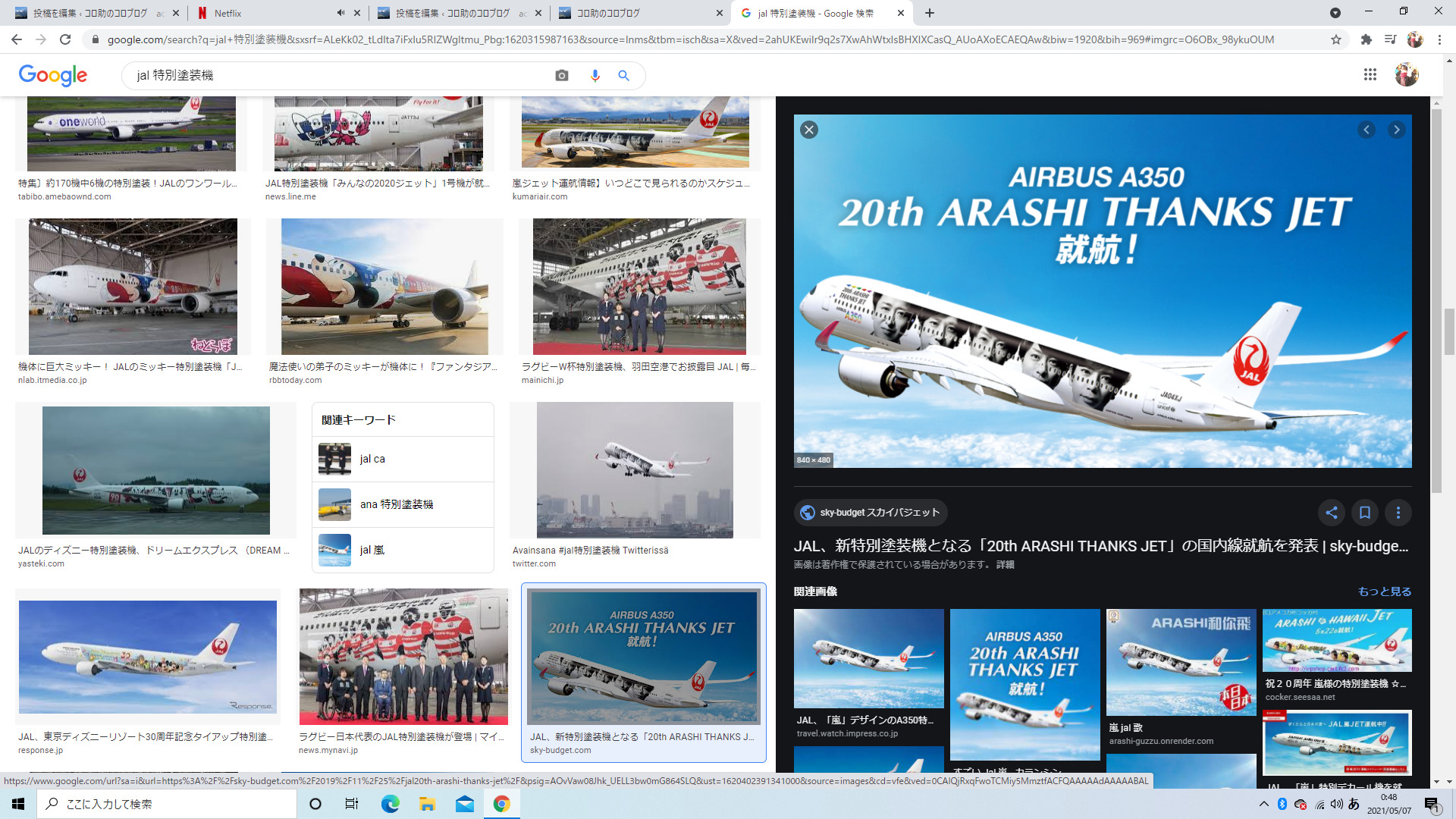Click もっと見る for related images
This screenshot has width=1456, height=819.
1384,591
